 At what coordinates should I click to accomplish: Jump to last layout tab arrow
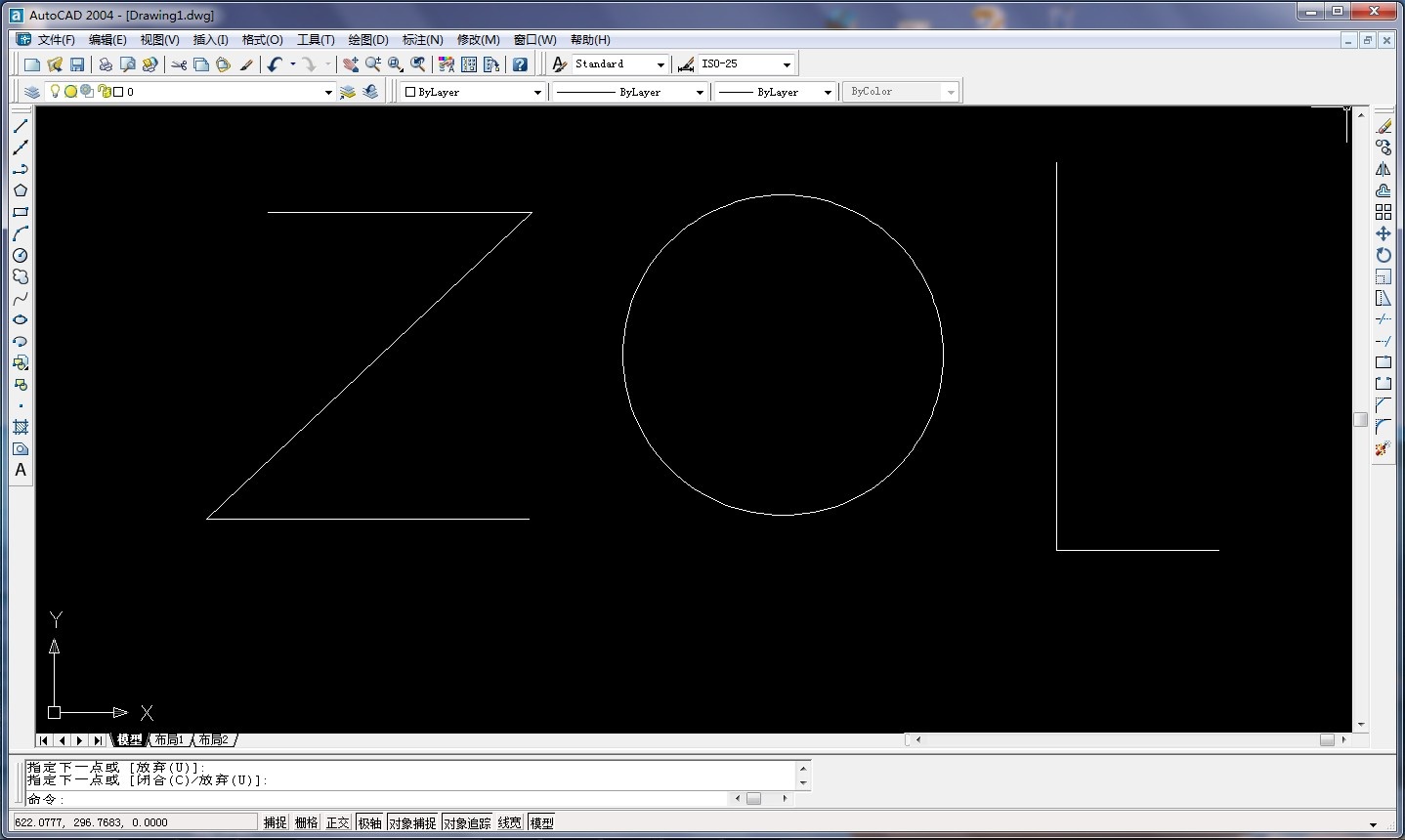pyautogui.click(x=98, y=740)
